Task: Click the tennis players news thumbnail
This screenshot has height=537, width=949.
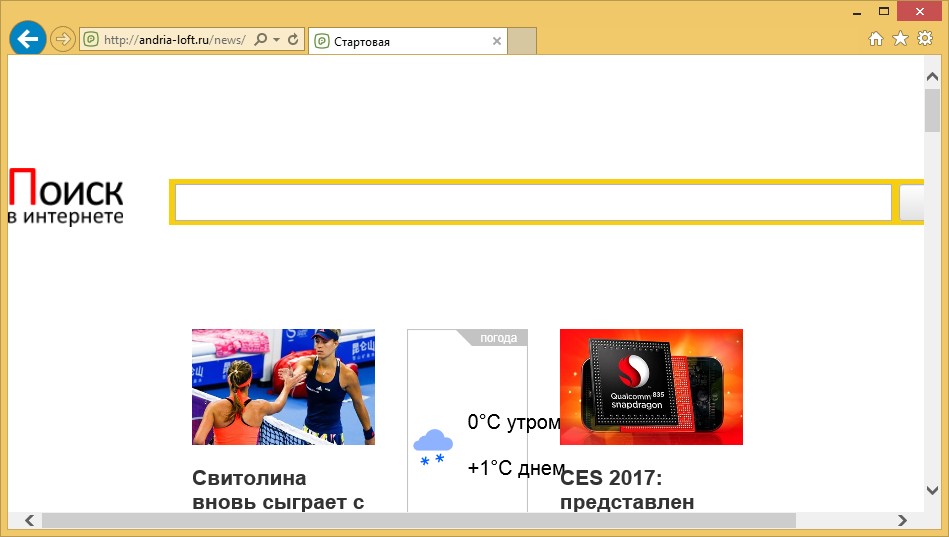Action: [283, 386]
